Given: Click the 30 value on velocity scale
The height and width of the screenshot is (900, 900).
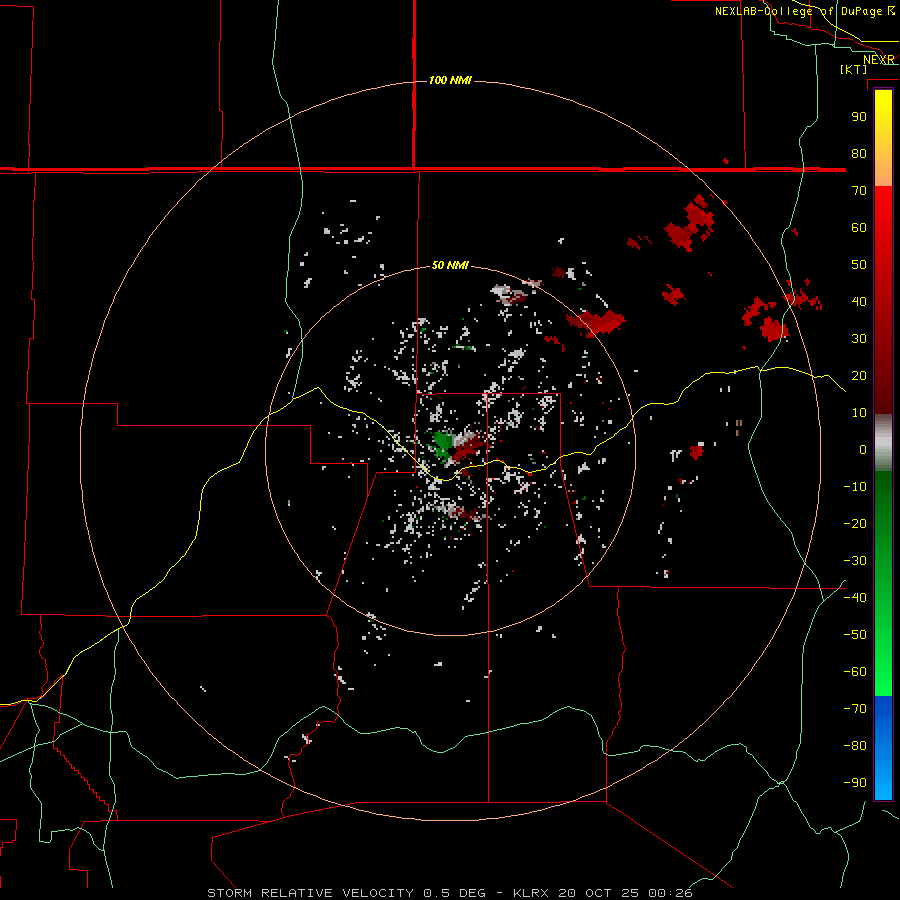Looking at the screenshot, I should click(x=859, y=339).
